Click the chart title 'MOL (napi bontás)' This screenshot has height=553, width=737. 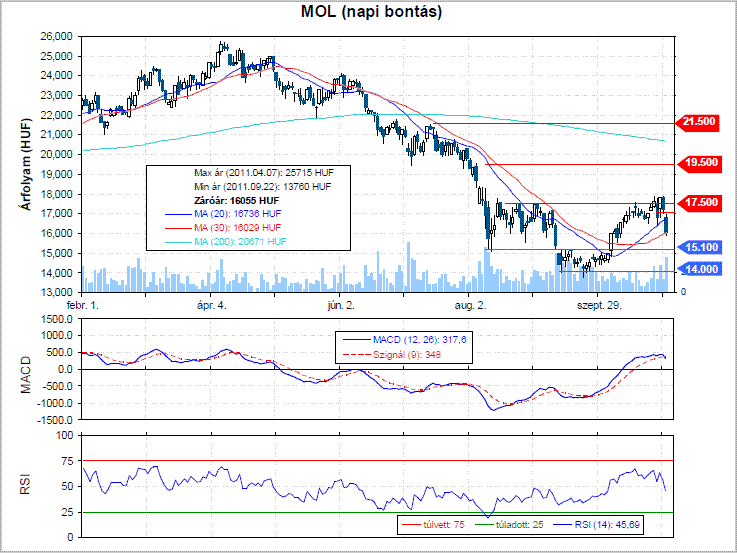pyautogui.click(x=371, y=11)
